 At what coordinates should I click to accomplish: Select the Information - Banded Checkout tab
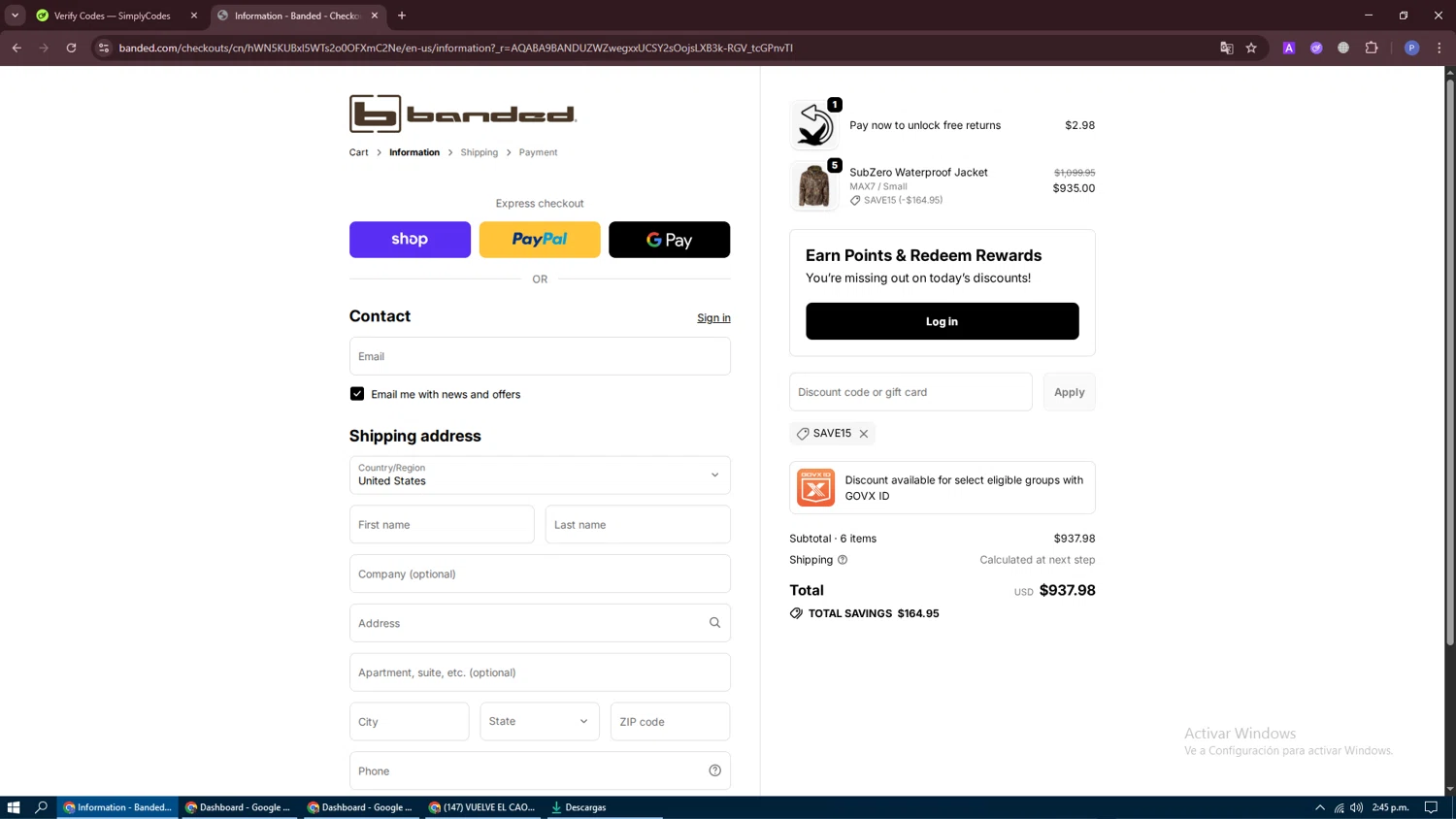point(298,16)
